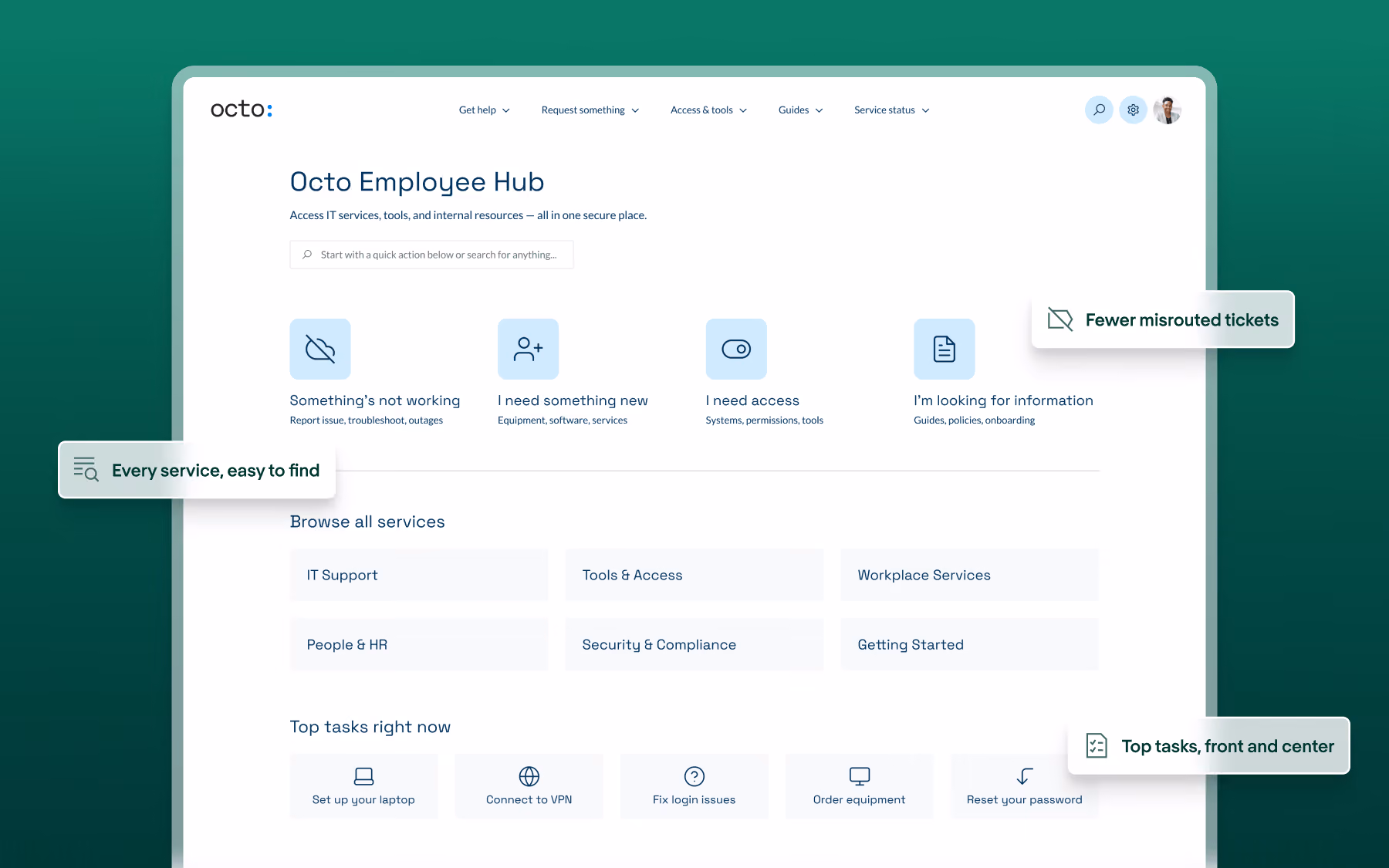Select the IT Support service card
Image resolution: width=1389 pixels, height=868 pixels.
click(x=419, y=575)
